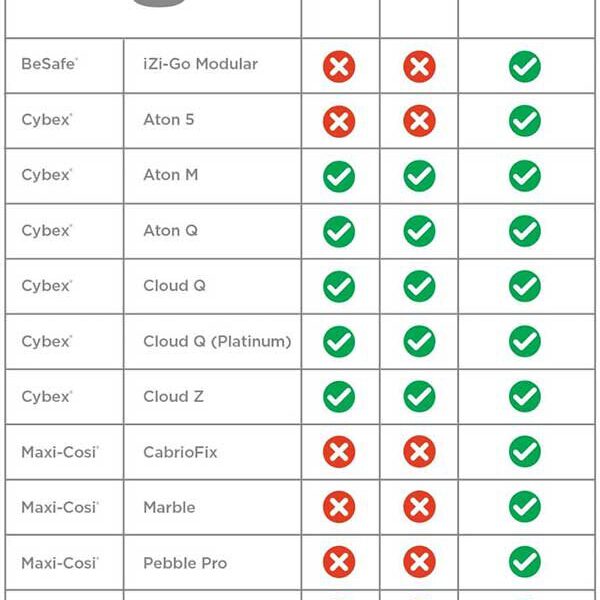The image size is (600, 600).
Task: Click the last green checkmark in Cloud Q row
Action: 525,287
